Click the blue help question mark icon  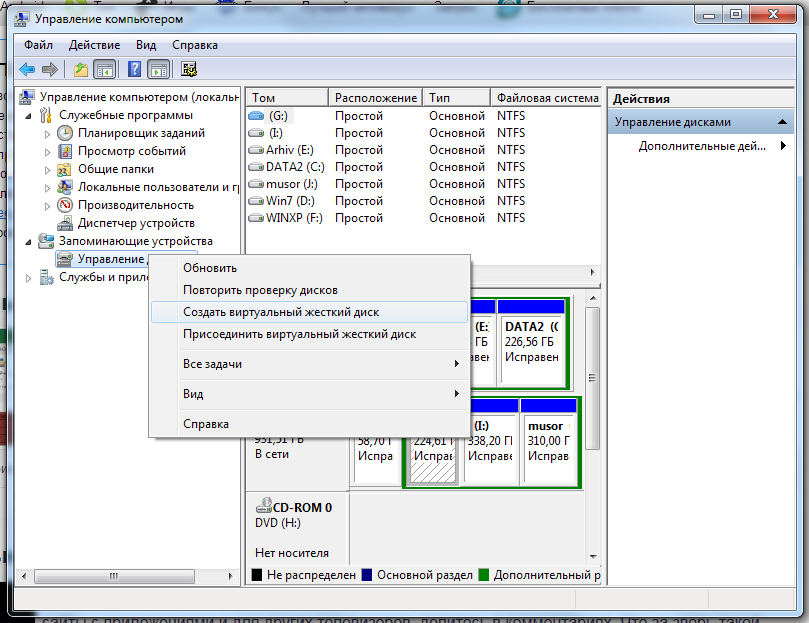coord(134,69)
